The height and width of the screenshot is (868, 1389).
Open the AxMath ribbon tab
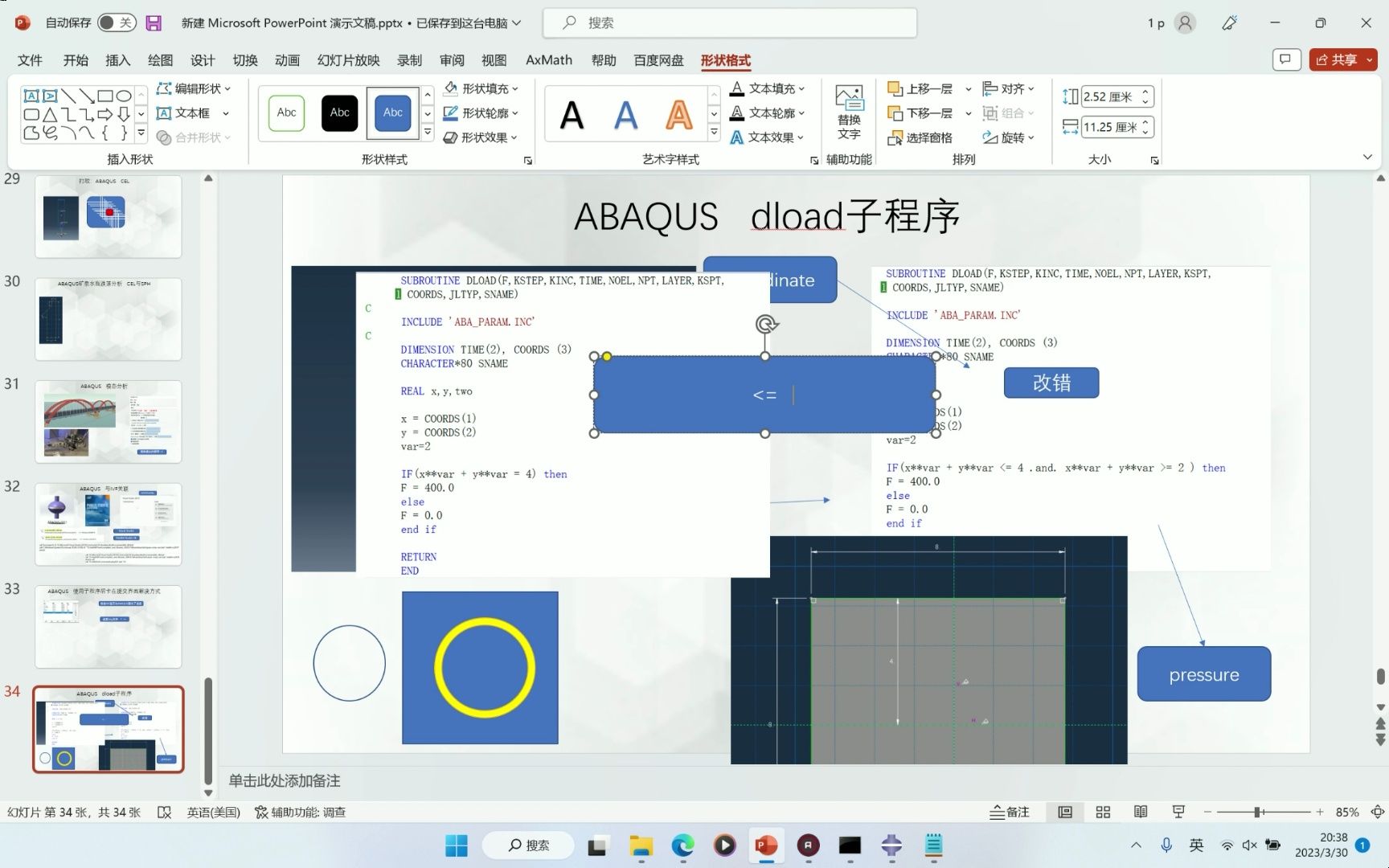[x=549, y=60]
